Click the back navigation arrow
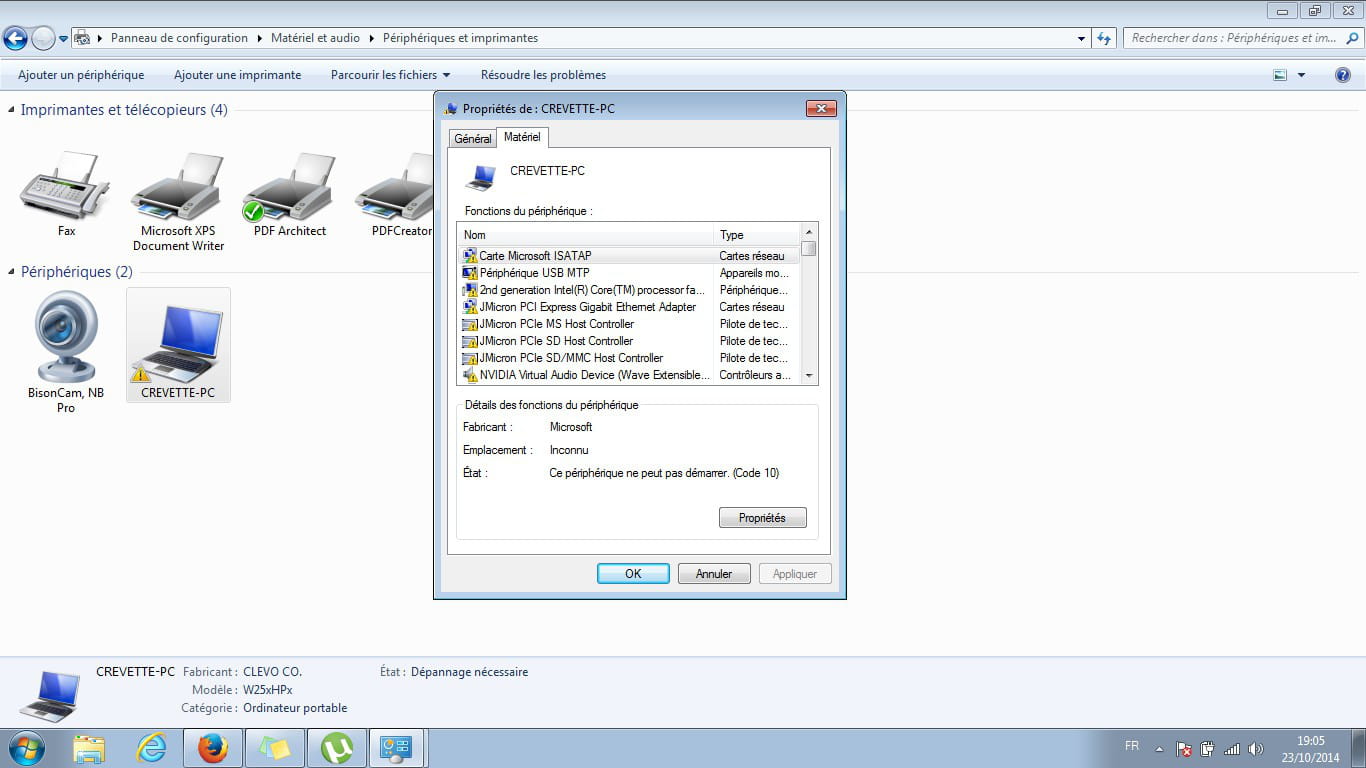The height and width of the screenshot is (768, 1366). pos(15,38)
